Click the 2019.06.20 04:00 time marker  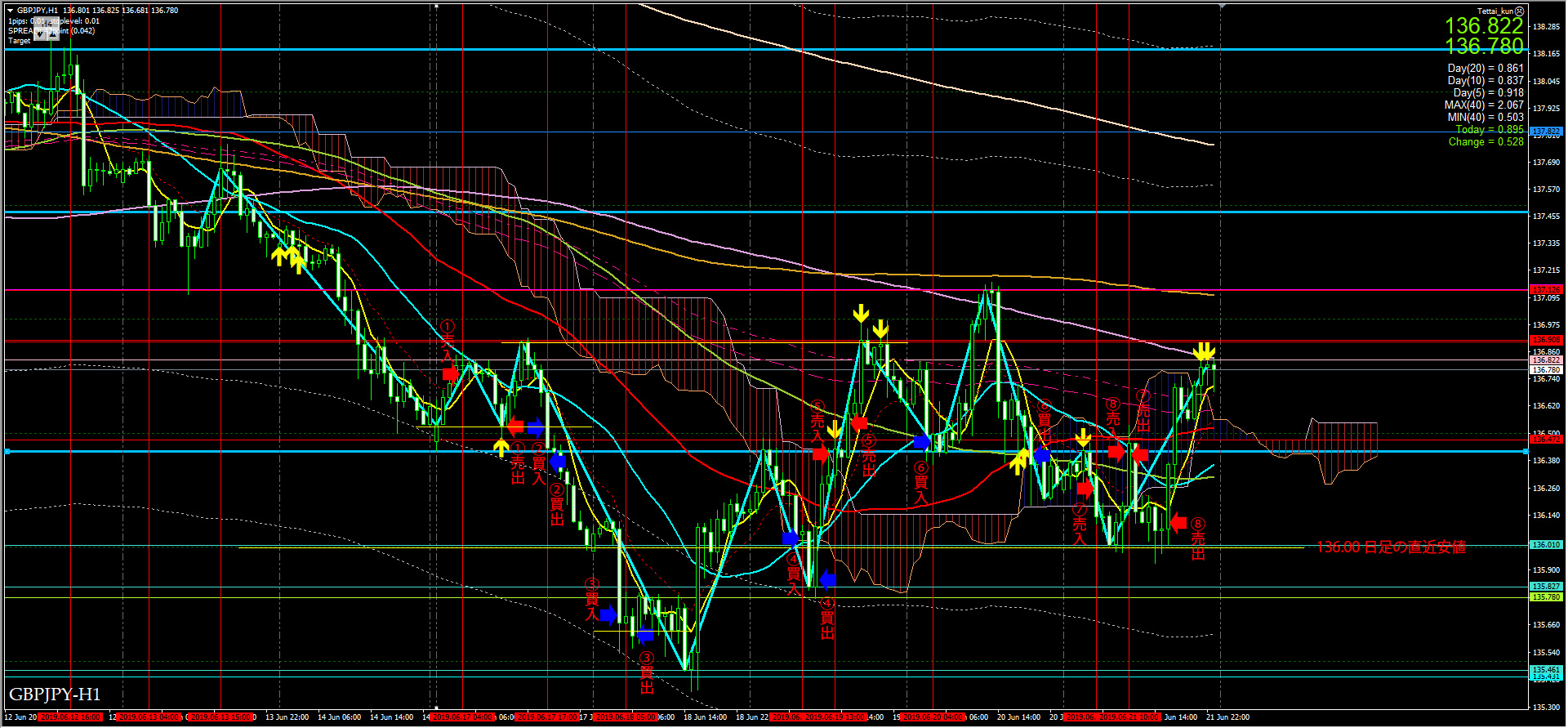click(x=933, y=717)
